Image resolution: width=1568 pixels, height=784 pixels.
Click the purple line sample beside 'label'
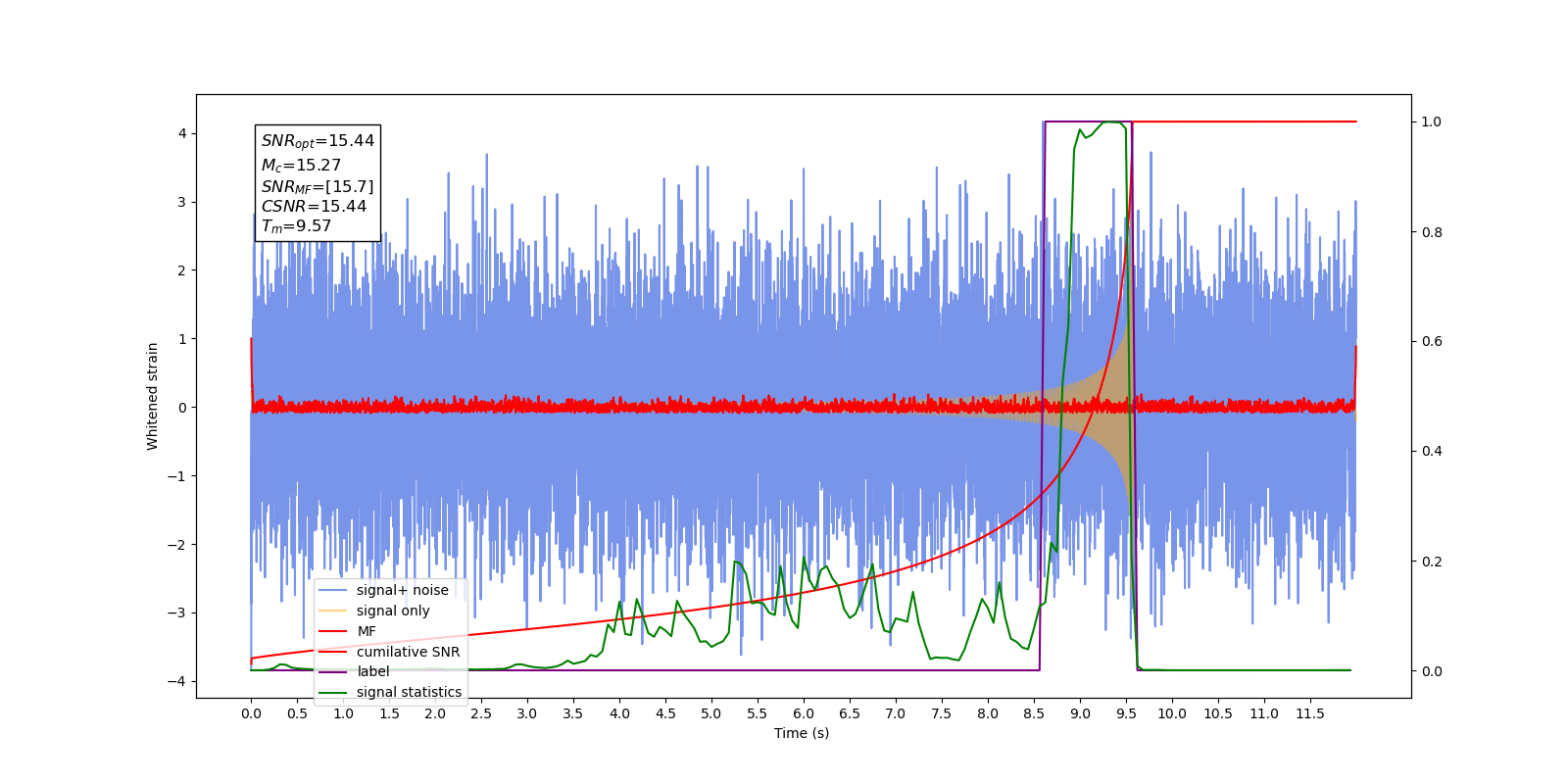[x=334, y=672]
